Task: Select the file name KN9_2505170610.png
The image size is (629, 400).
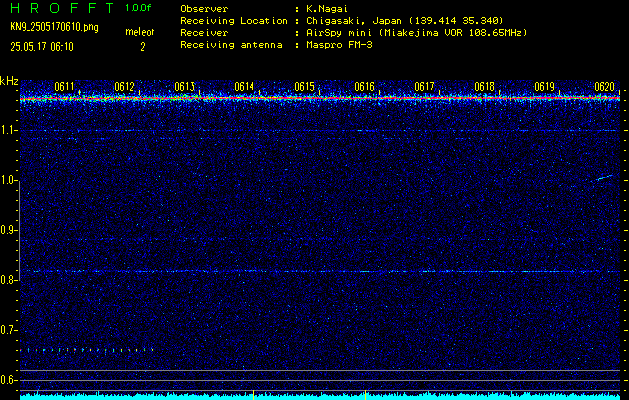Action: (x=54, y=27)
